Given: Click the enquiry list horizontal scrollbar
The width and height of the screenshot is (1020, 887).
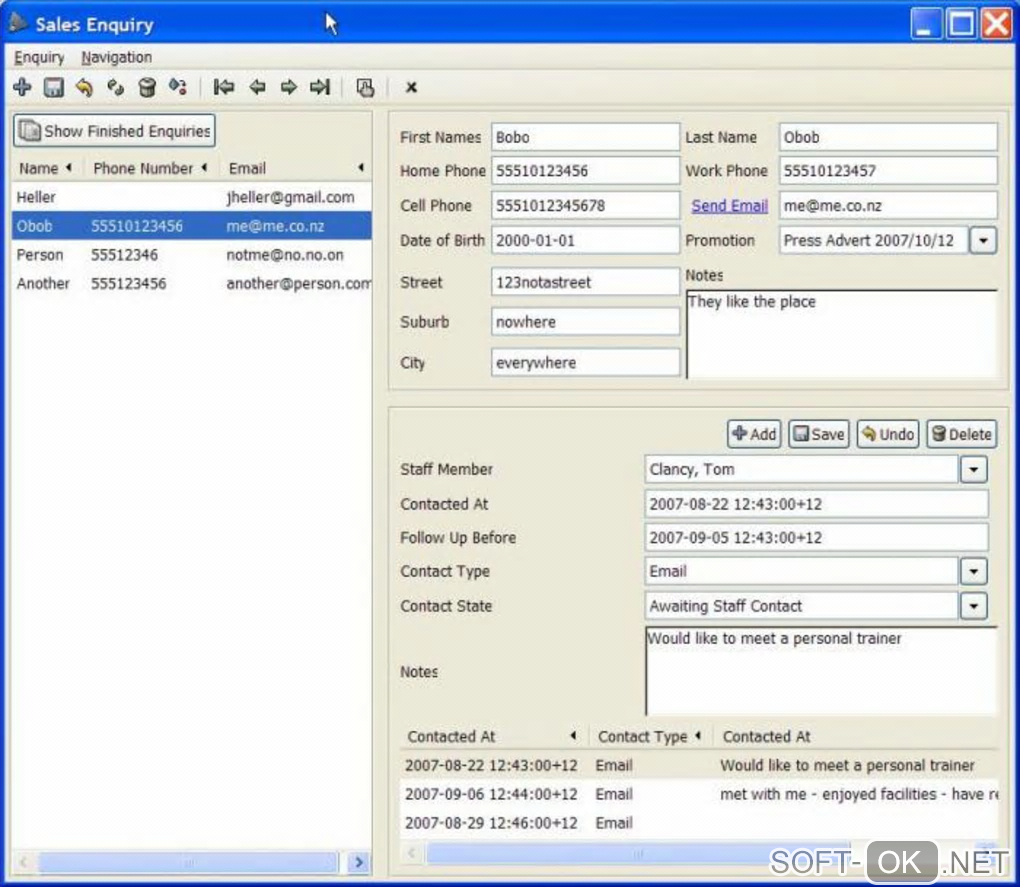Looking at the screenshot, I should tap(188, 862).
